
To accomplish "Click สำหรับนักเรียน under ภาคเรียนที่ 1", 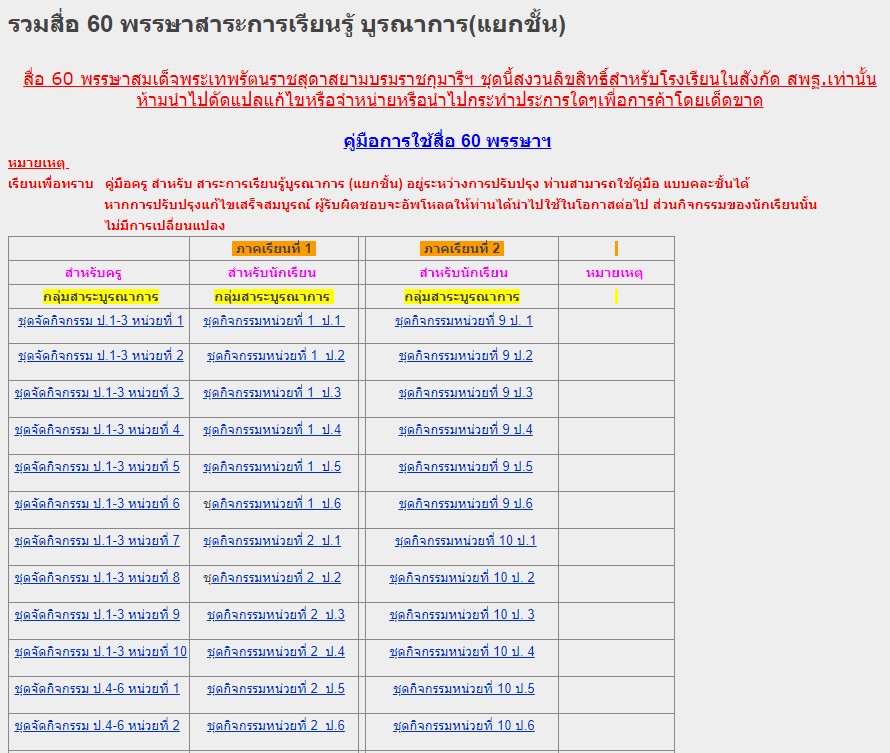I will [x=272, y=273].
